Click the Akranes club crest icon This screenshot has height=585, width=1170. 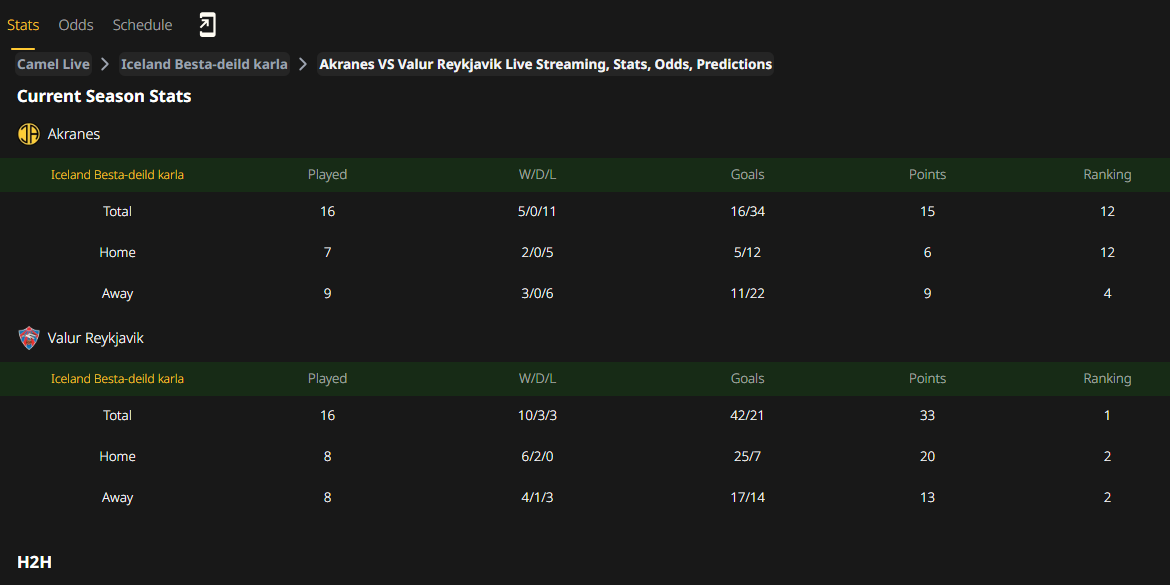pyautogui.click(x=28, y=134)
